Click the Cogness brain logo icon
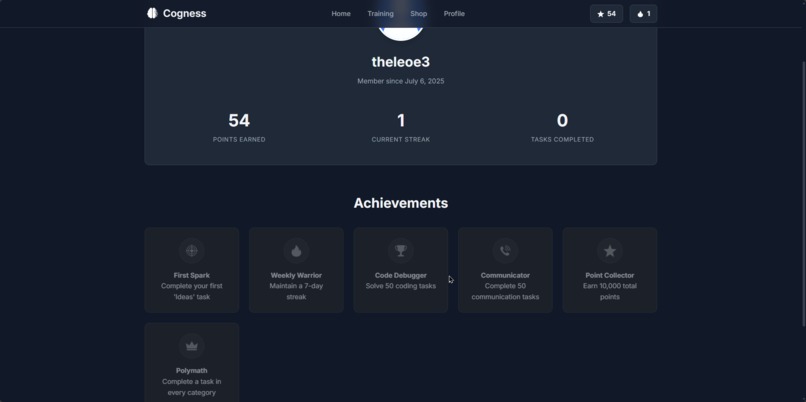The width and height of the screenshot is (806, 402). (x=152, y=13)
